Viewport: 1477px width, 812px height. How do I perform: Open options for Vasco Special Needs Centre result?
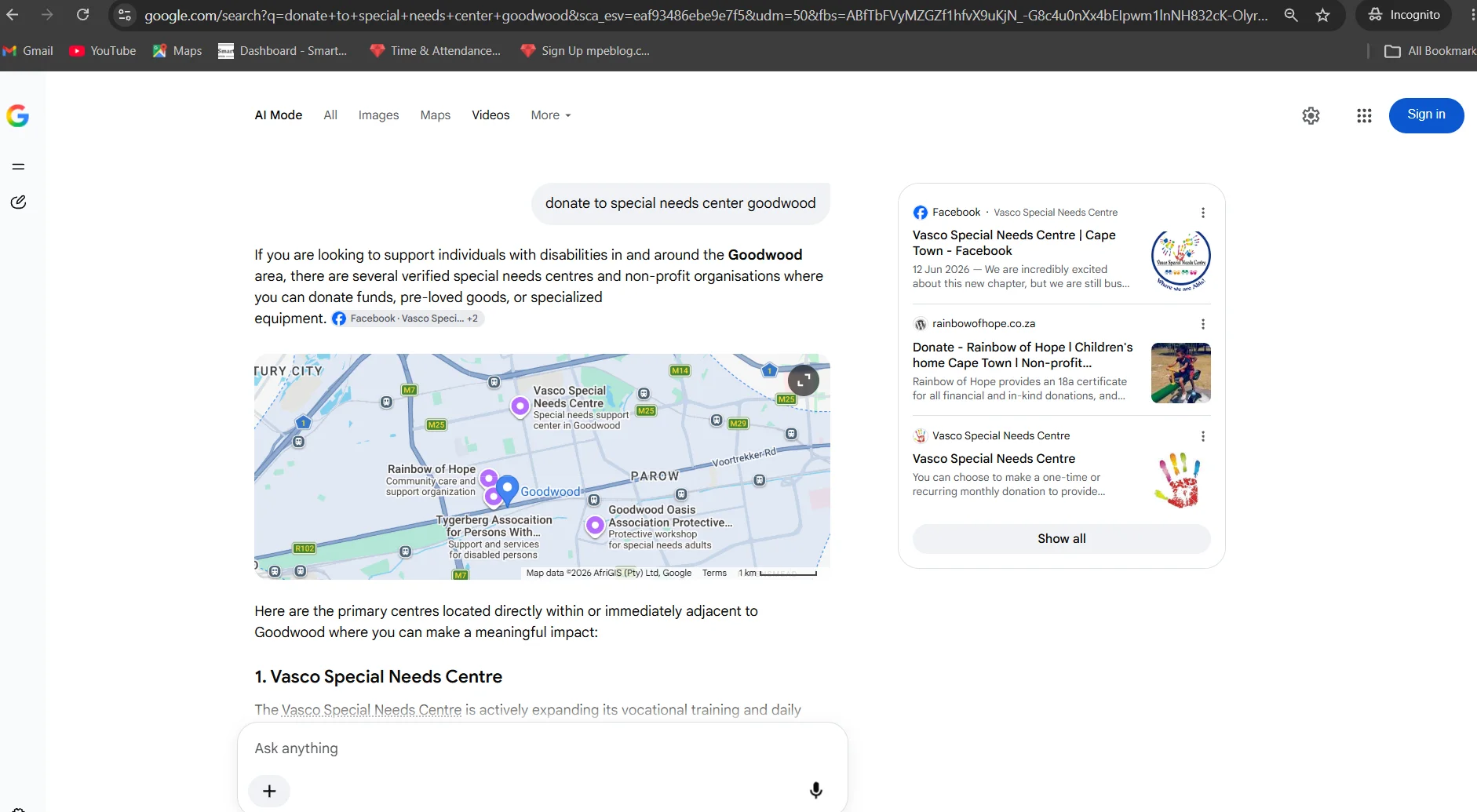[1202, 436]
